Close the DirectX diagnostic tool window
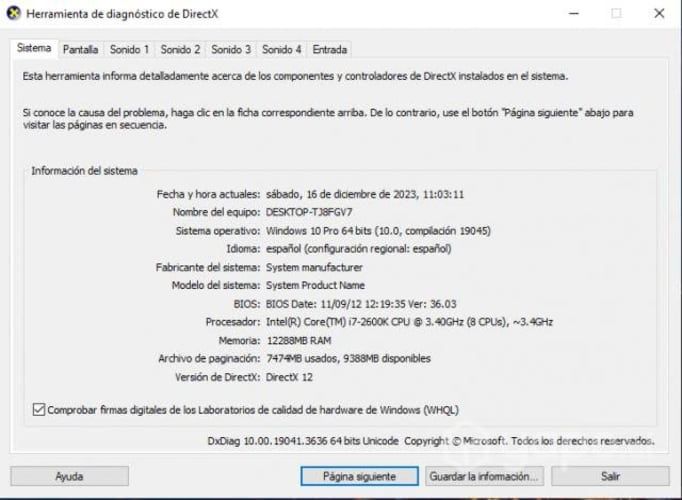 [x=659, y=13]
